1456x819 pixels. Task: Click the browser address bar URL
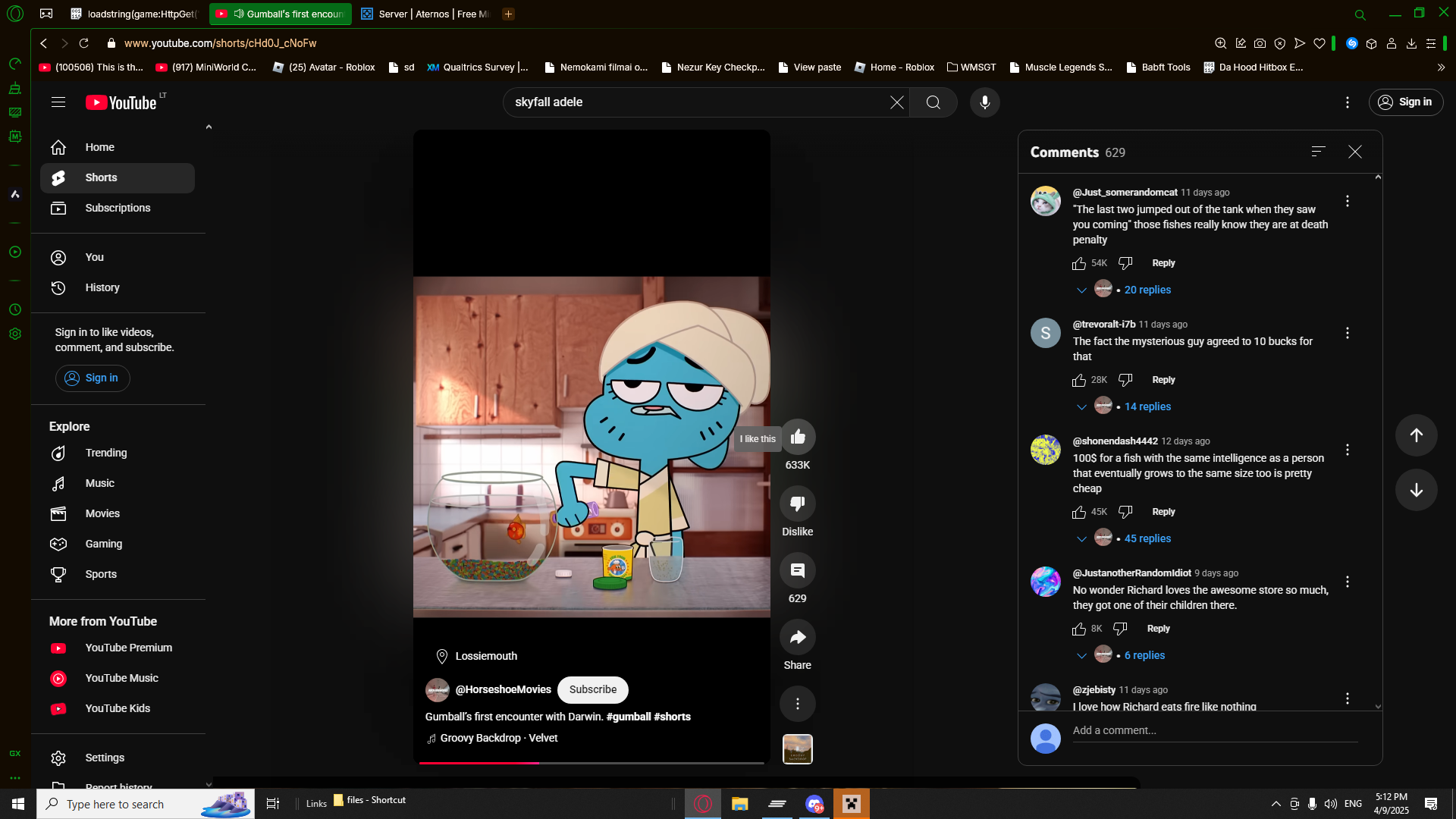point(220,43)
